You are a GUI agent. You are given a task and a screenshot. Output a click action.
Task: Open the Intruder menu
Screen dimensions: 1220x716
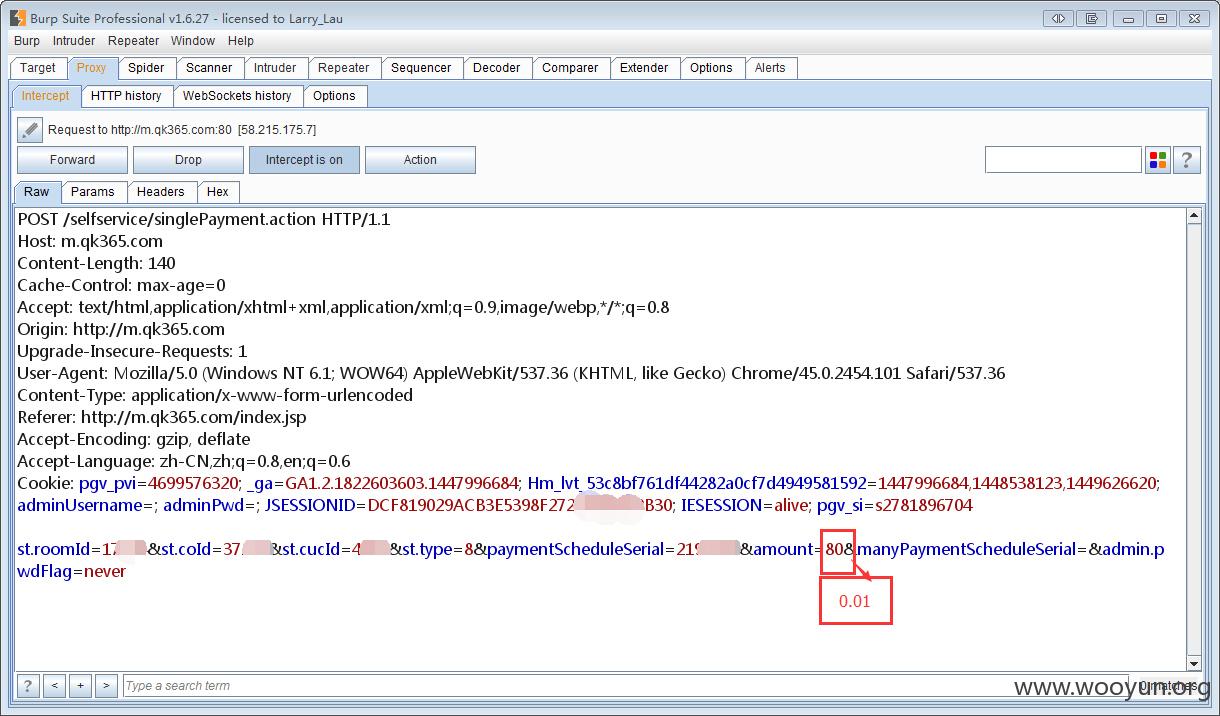[x=74, y=41]
